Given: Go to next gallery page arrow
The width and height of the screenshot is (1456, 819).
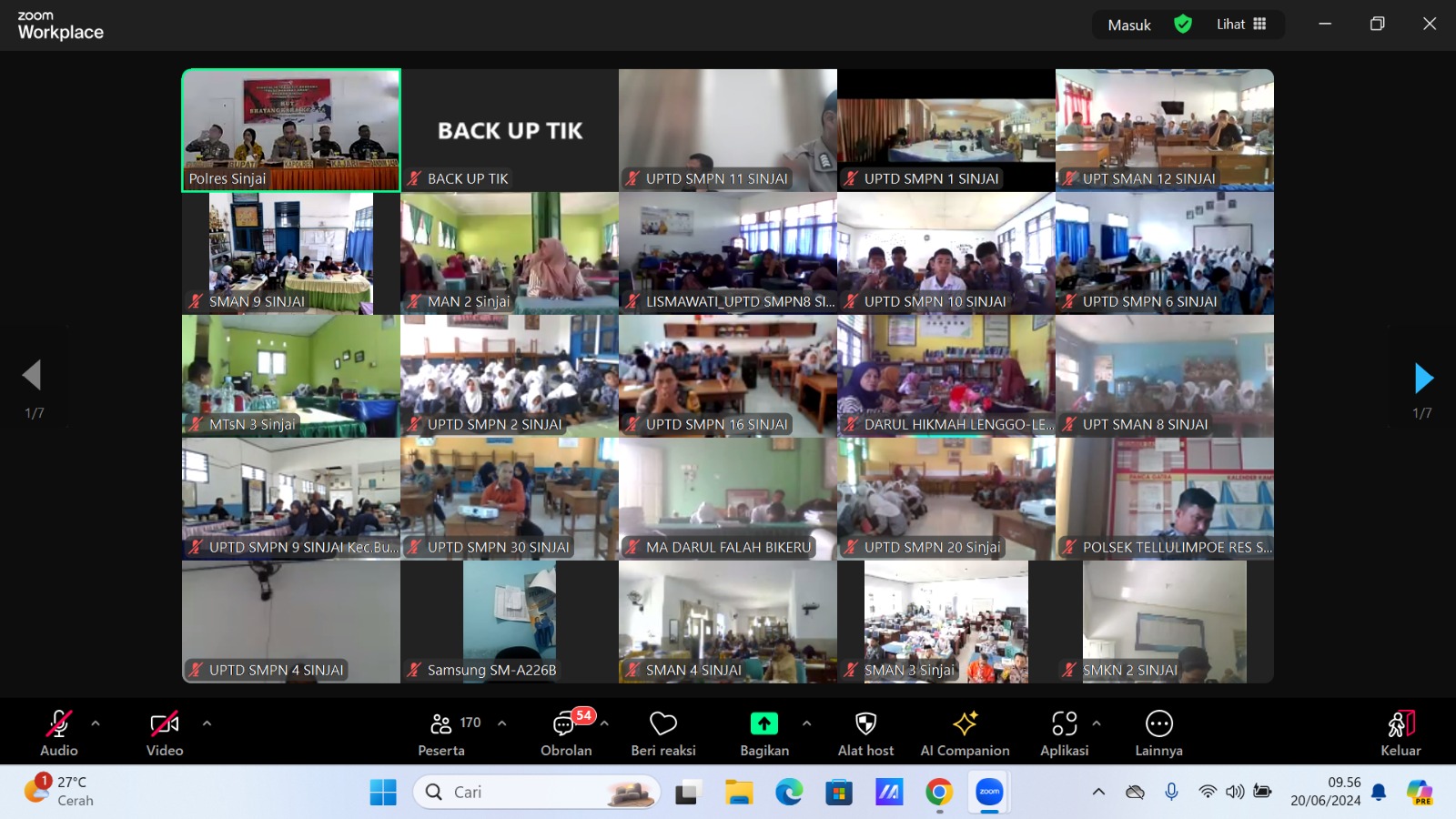Looking at the screenshot, I should [1423, 379].
